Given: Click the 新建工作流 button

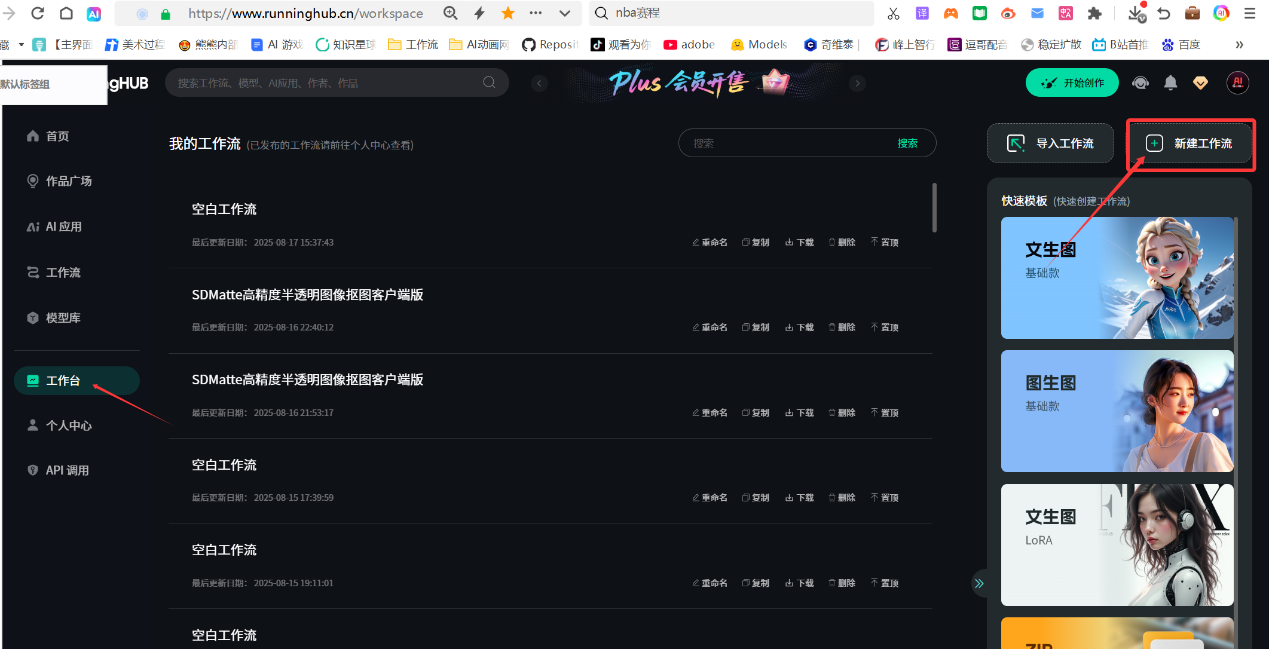Looking at the screenshot, I should [x=1190, y=143].
